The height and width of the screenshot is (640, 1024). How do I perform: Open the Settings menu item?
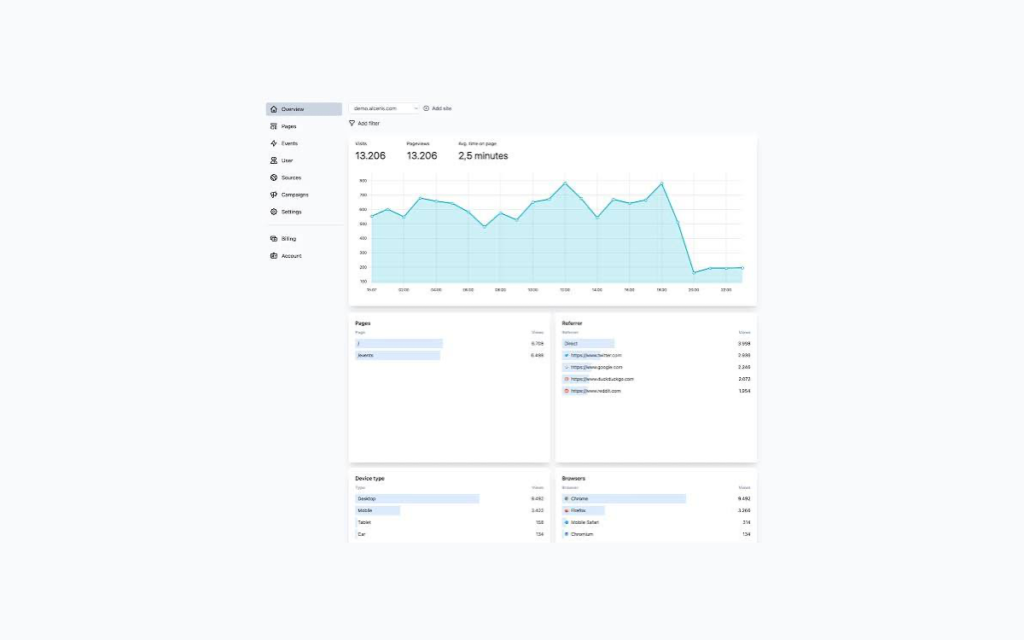(304, 212)
